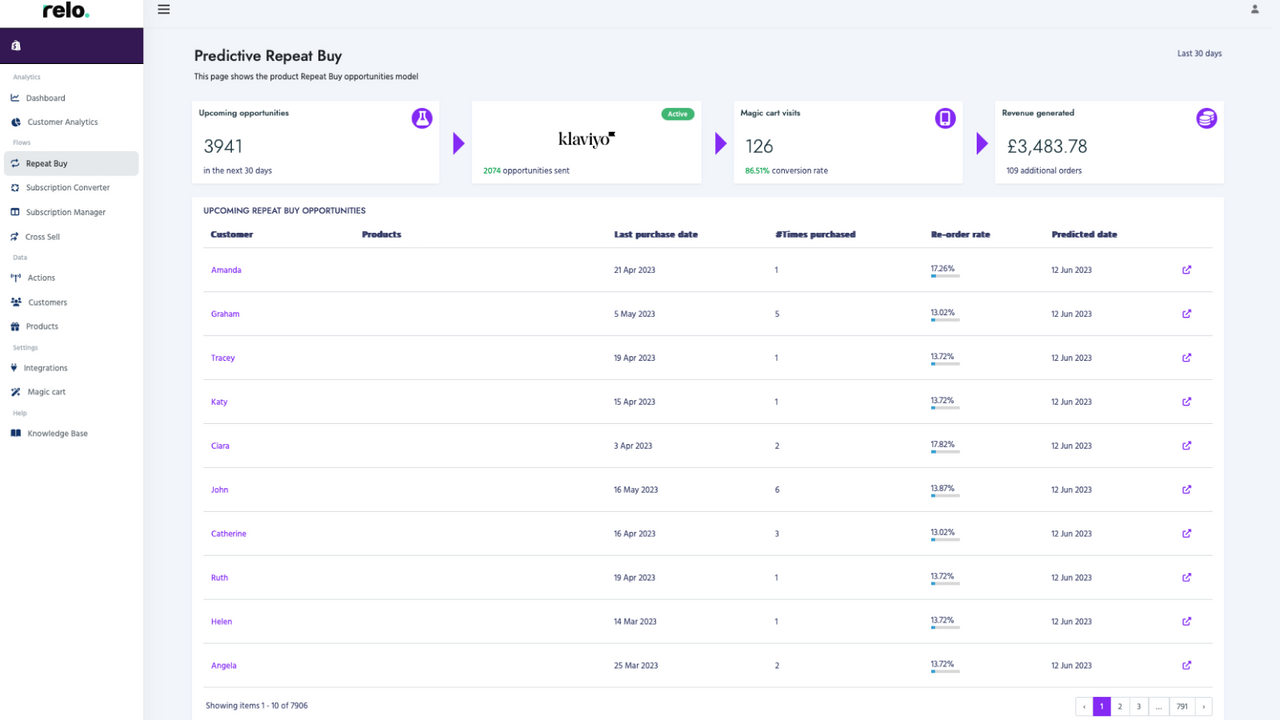The width and height of the screenshot is (1280, 720).
Task: Click the £3,483.78 revenue value
Action: coord(1047,146)
